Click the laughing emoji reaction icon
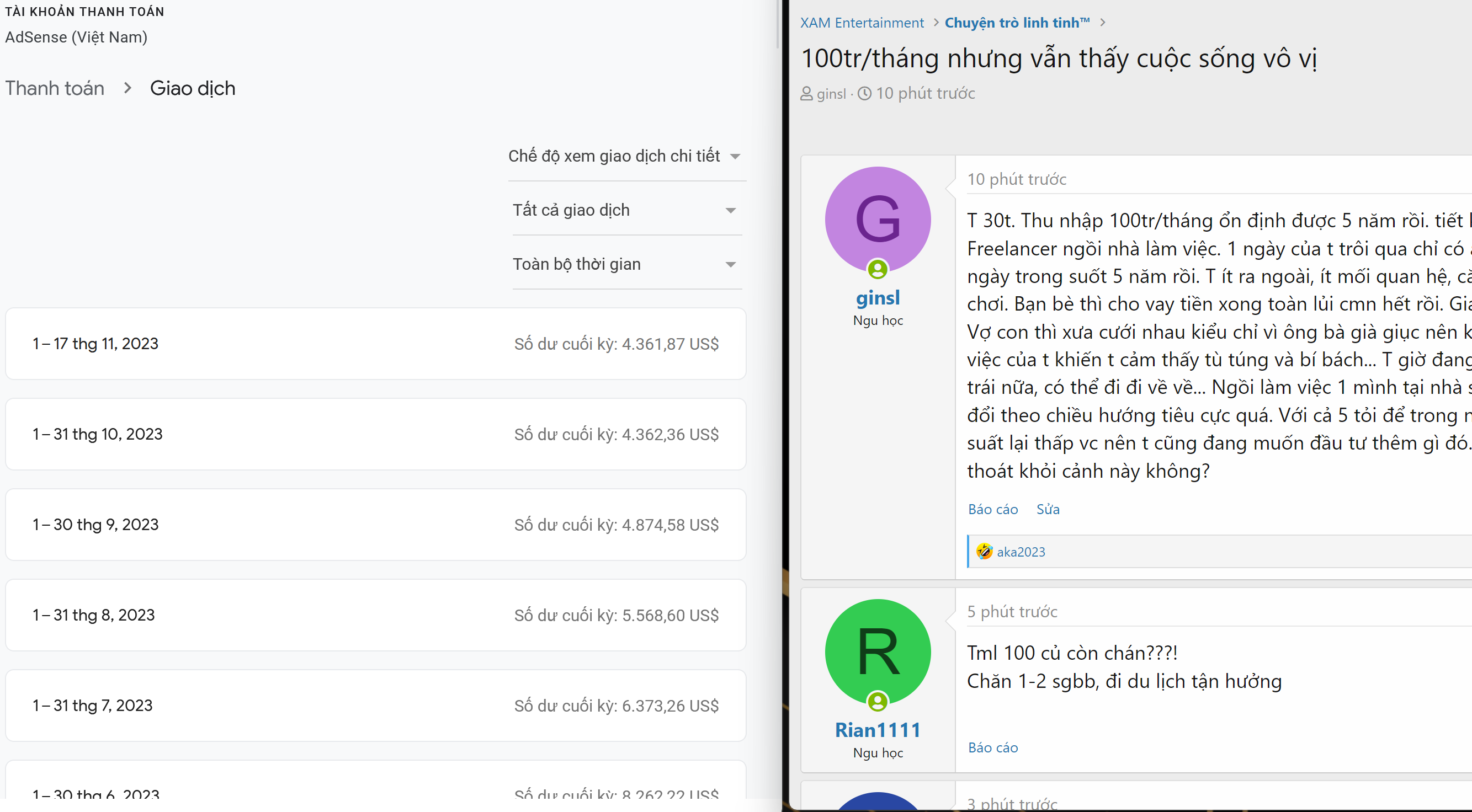Viewport: 1472px width, 812px height. coord(984,551)
